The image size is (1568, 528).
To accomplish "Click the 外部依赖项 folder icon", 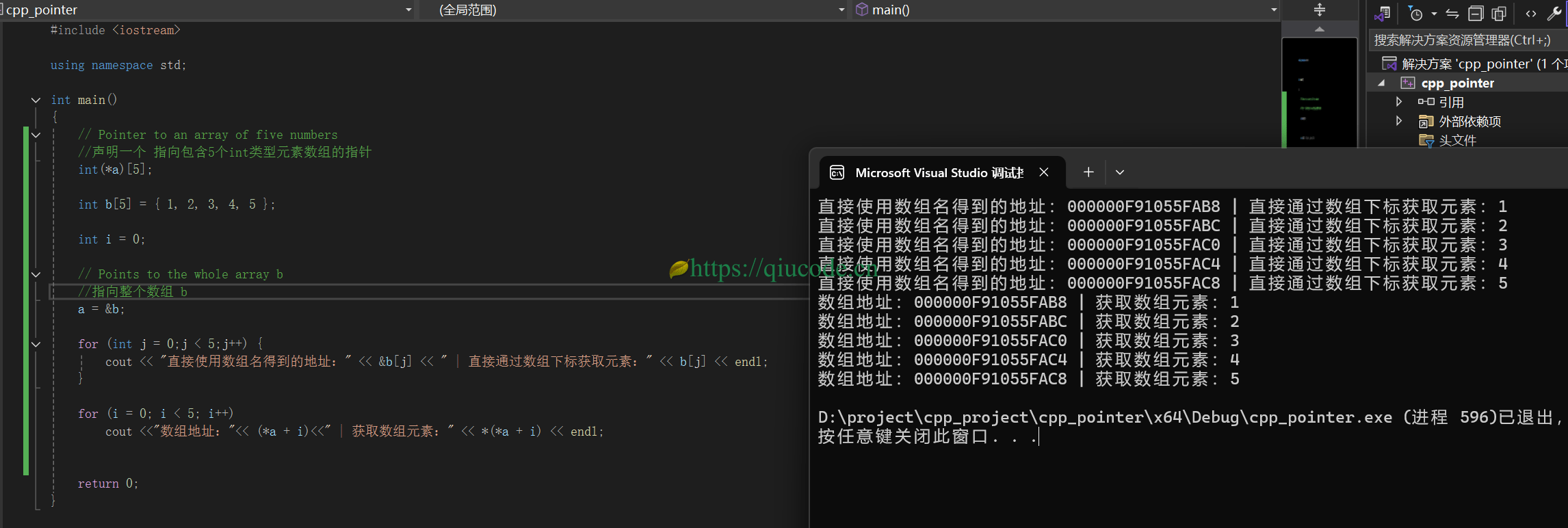I will [x=1426, y=121].
